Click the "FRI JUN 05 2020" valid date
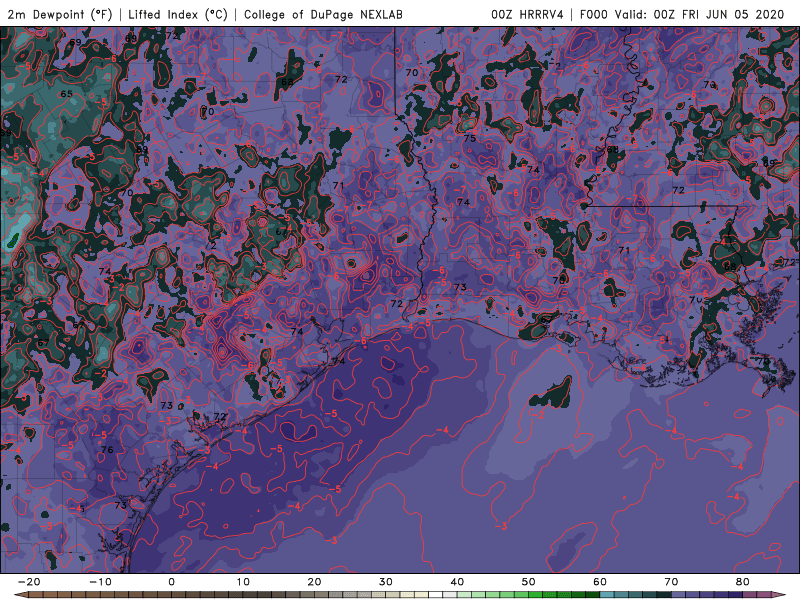Viewport: 800px width, 600px height. click(732, 14)
